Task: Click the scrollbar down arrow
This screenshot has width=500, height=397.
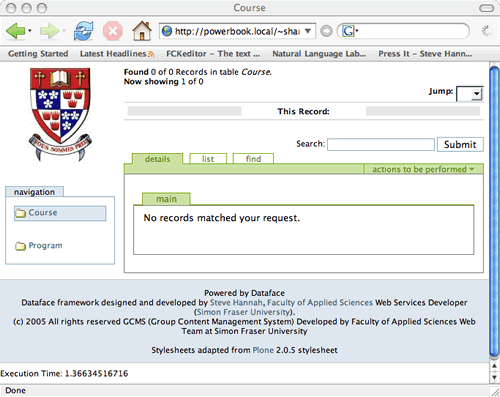Action: click(494, 377)
